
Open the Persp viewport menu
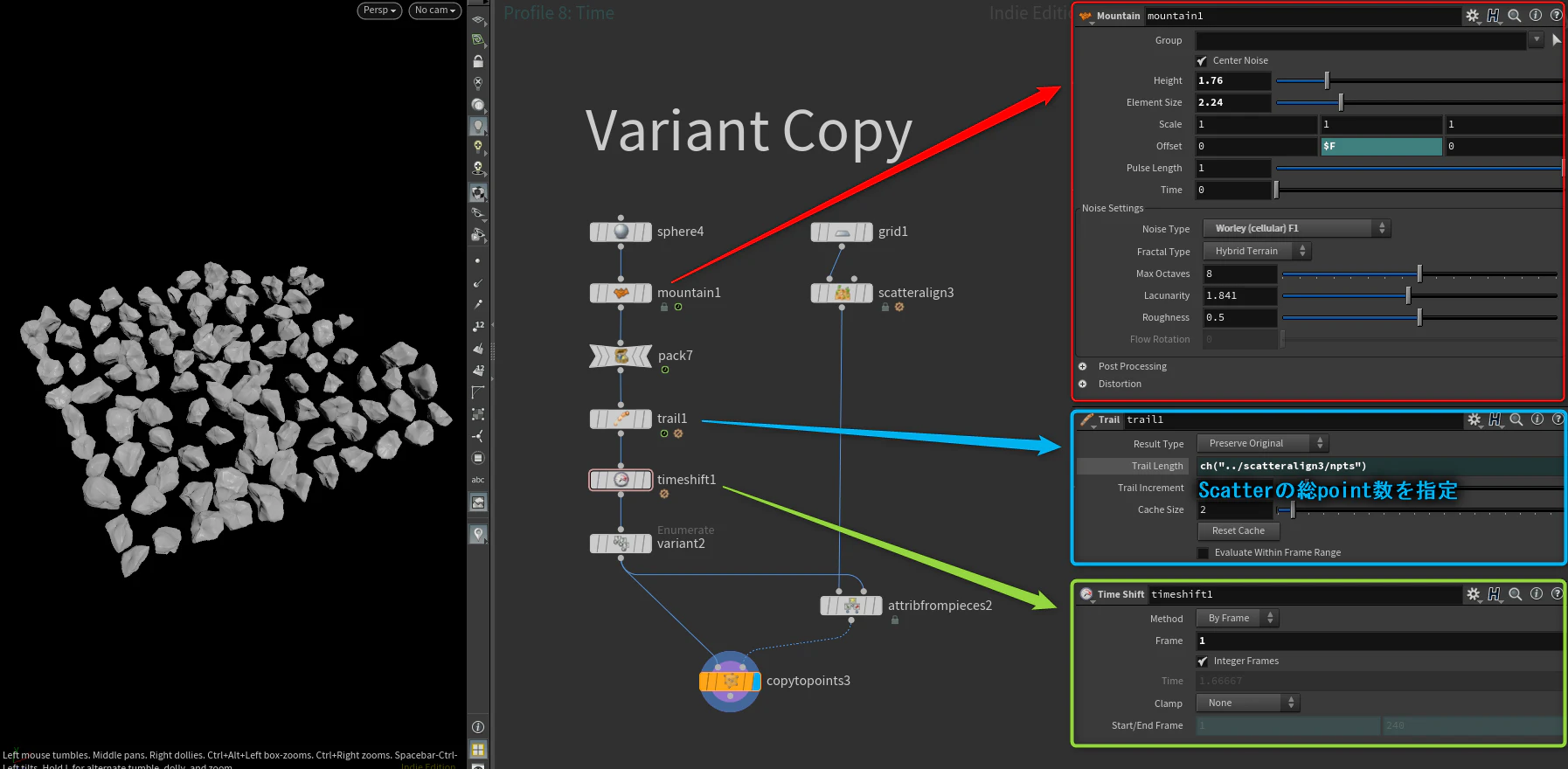[379, 10]
